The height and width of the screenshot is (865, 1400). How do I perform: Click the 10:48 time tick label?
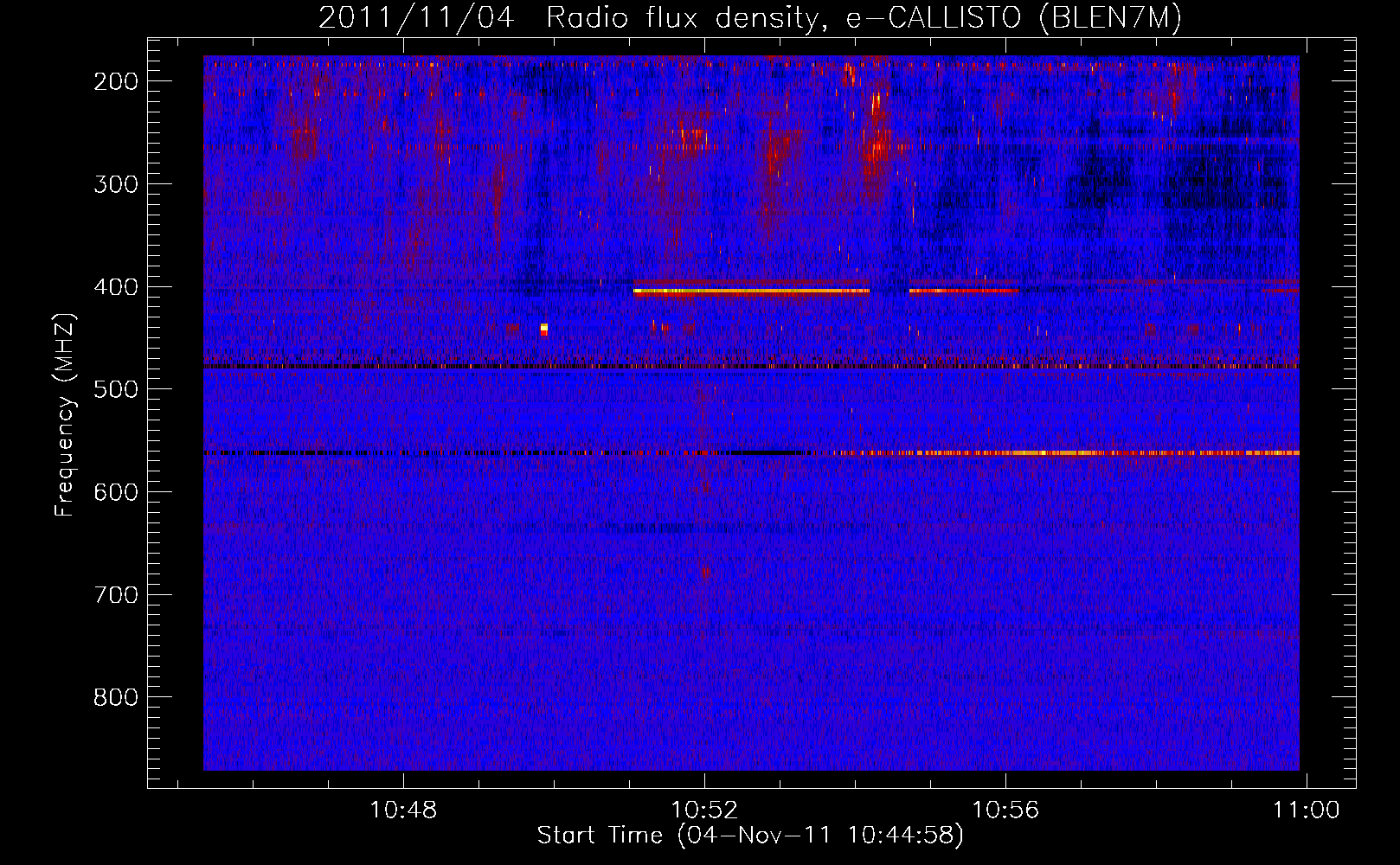403,811
